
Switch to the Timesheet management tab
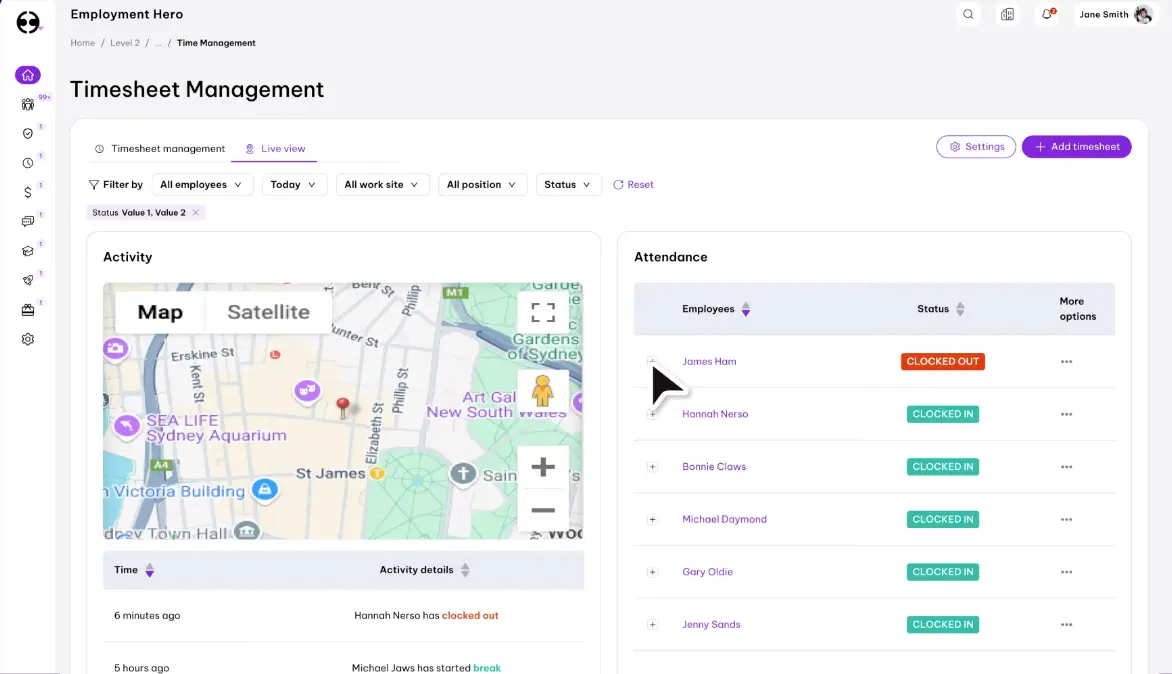coord(166,147)
